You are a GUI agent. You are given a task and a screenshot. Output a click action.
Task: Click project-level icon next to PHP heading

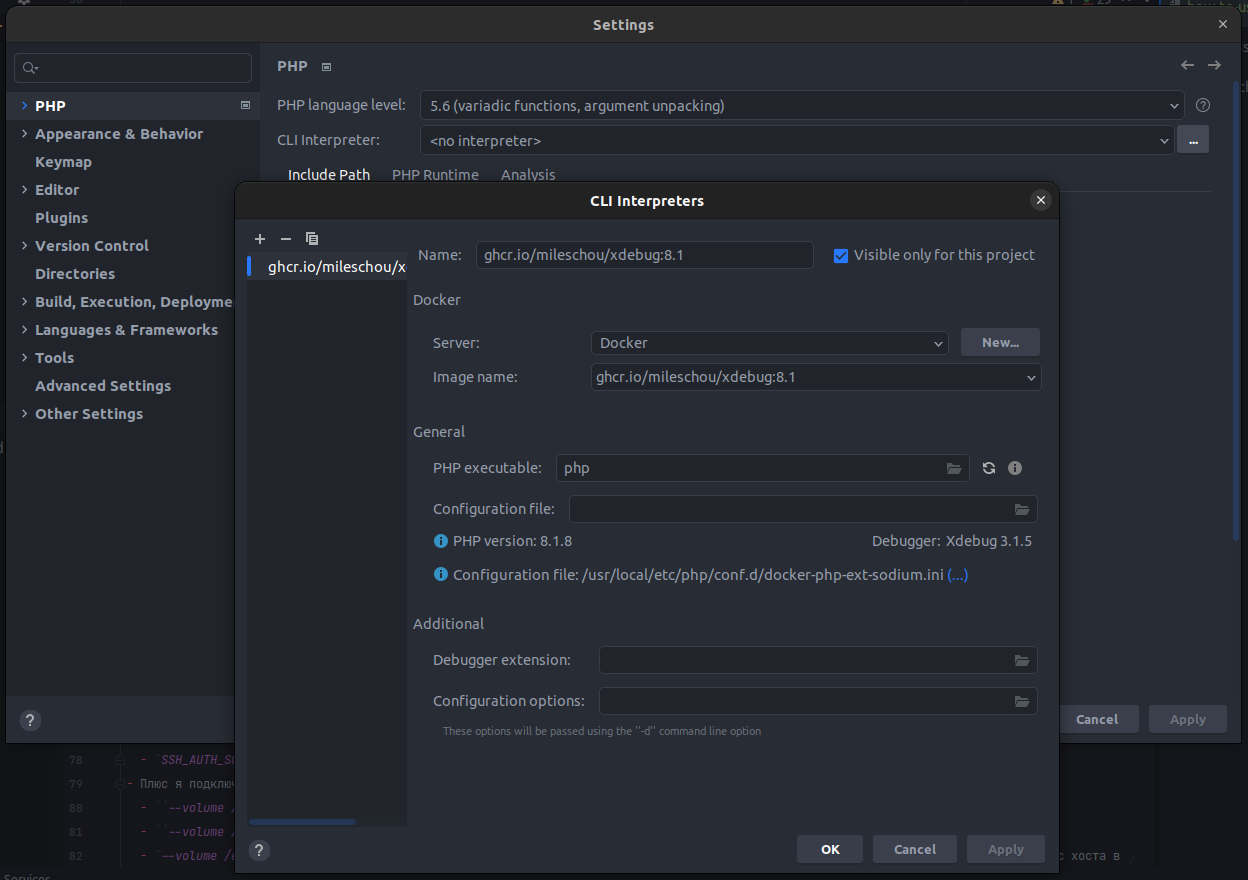[326, 67]
